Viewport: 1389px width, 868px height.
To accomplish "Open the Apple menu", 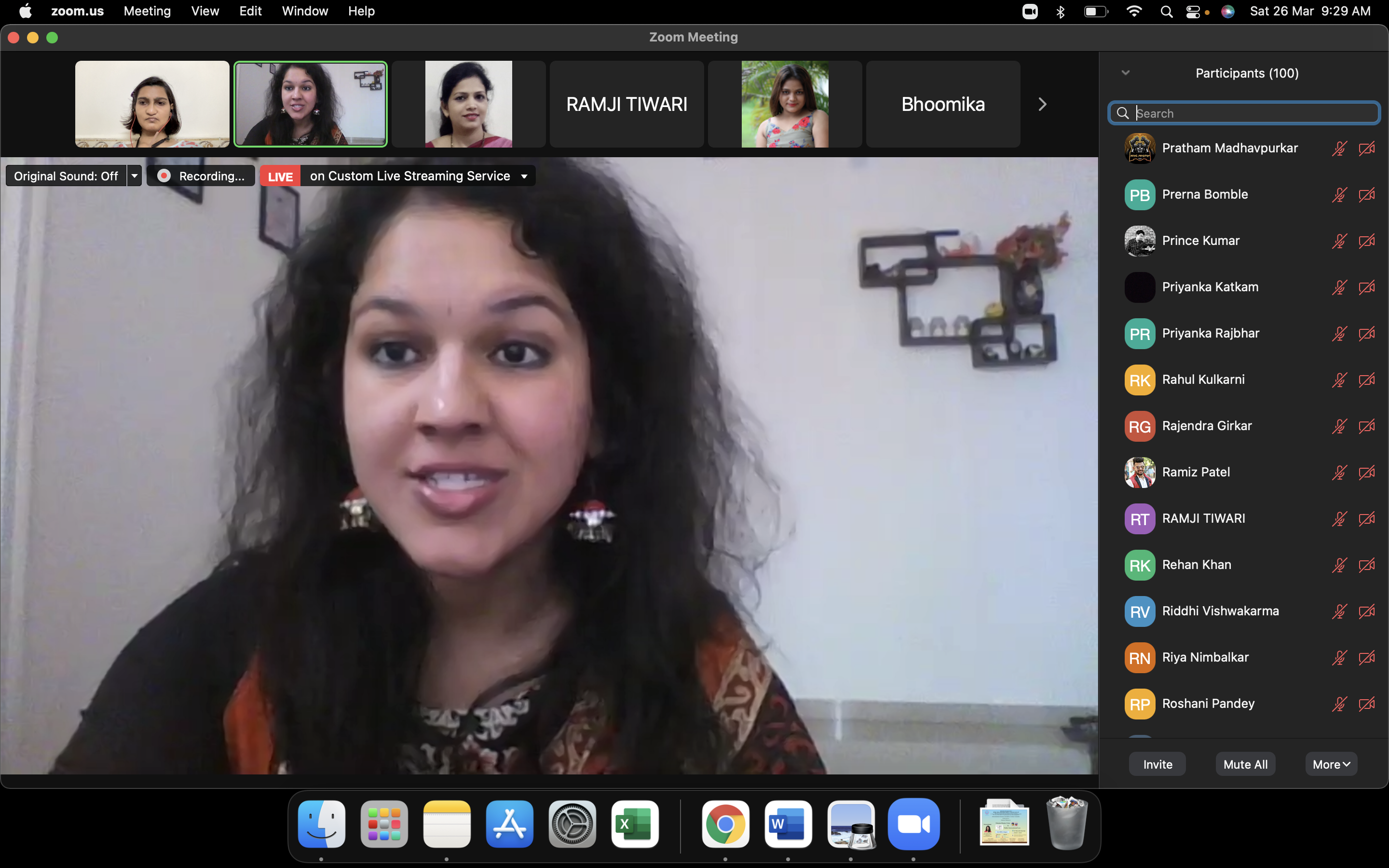I will tap(25, 12).
